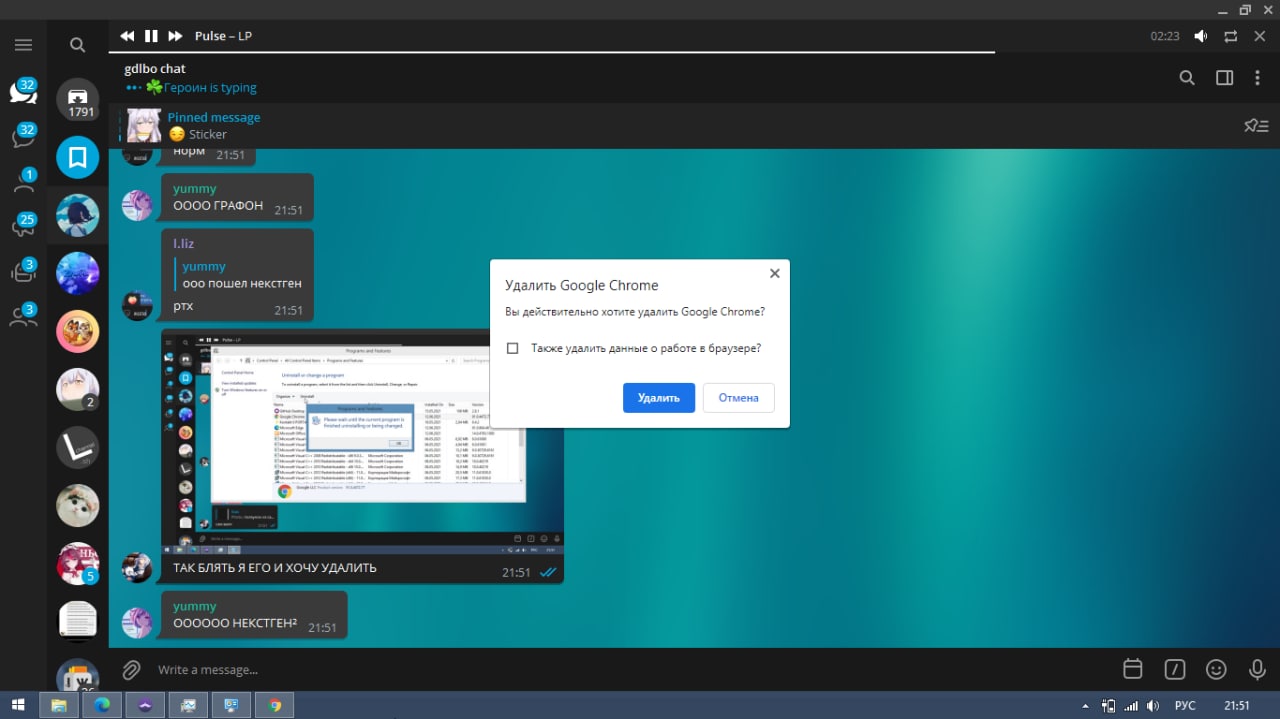Viewport: 1280px width, 719px height.
Task: Open the orange cartoon avatar chat
Action: (x=78, y=331)
